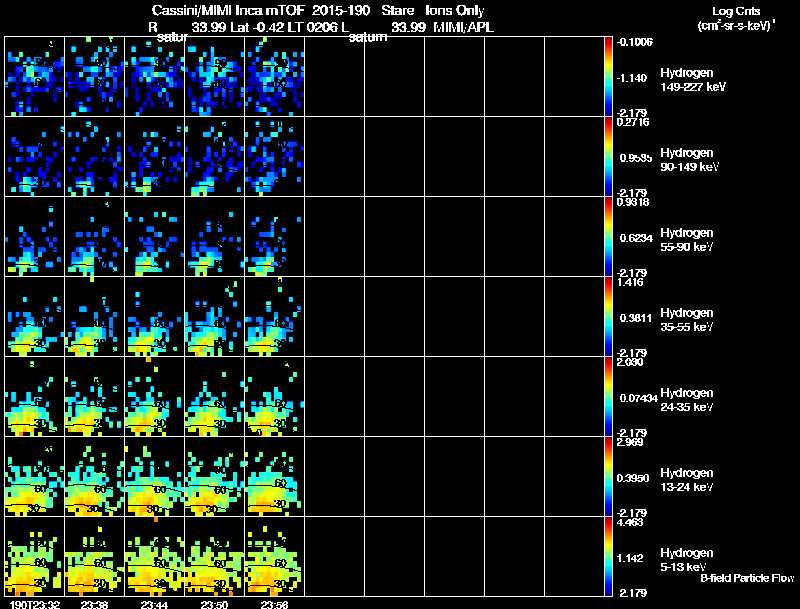Viewport: 800px width, 609px height.
Task: Select the 90-149 keV image at 23:38
Action: coord(94,157)
